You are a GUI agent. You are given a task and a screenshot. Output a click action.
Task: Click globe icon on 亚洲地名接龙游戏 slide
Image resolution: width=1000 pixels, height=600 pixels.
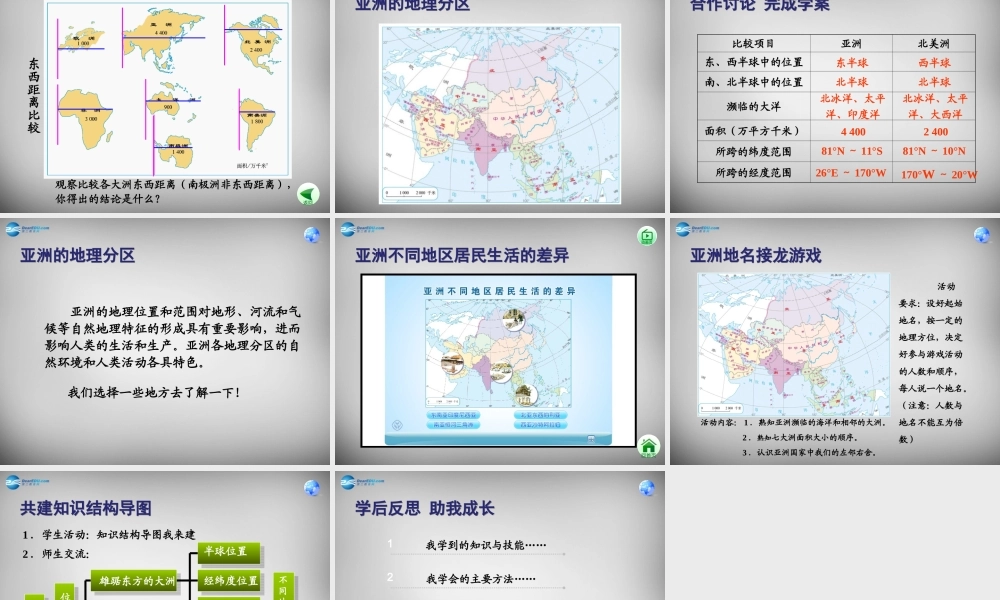[x=982, y=235]
